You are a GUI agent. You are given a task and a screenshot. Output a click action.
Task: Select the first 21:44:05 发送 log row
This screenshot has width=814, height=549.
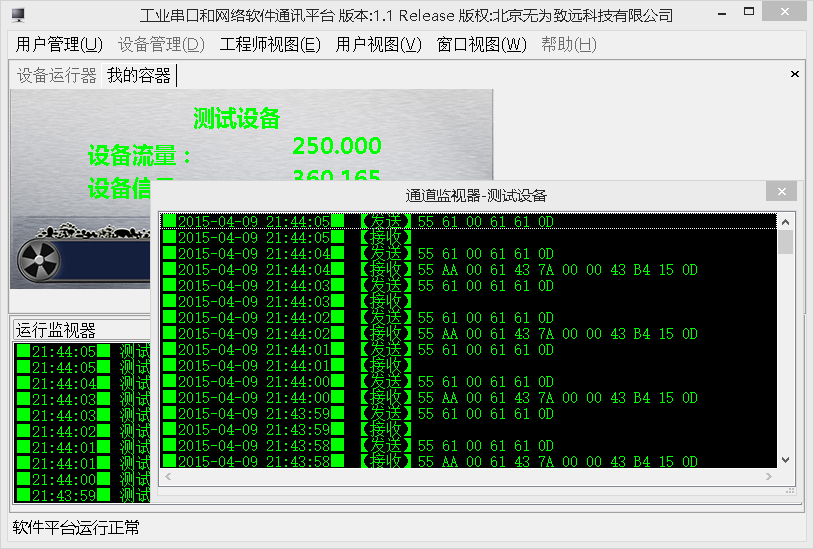coord(468,222)
